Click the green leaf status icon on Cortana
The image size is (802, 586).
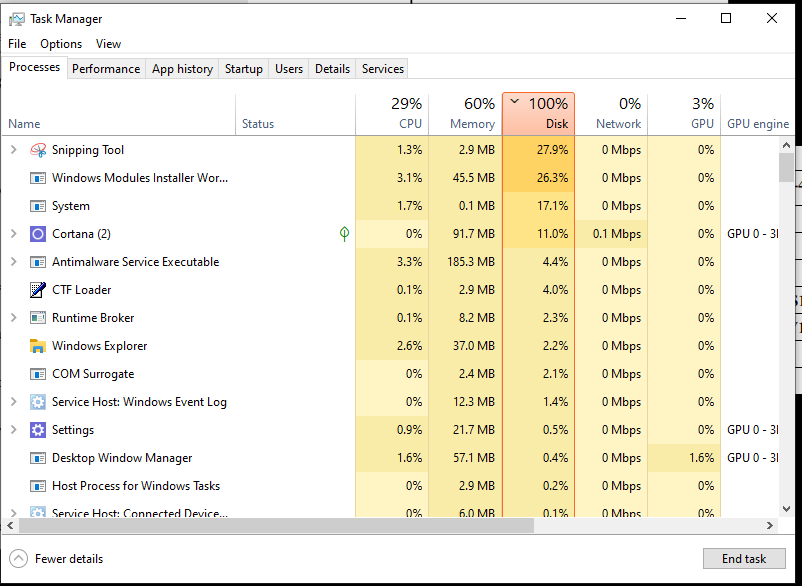(x=344, y=234)
